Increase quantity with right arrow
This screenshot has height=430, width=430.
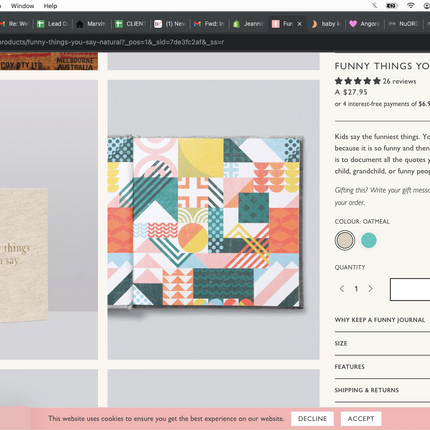coord(370,289)
